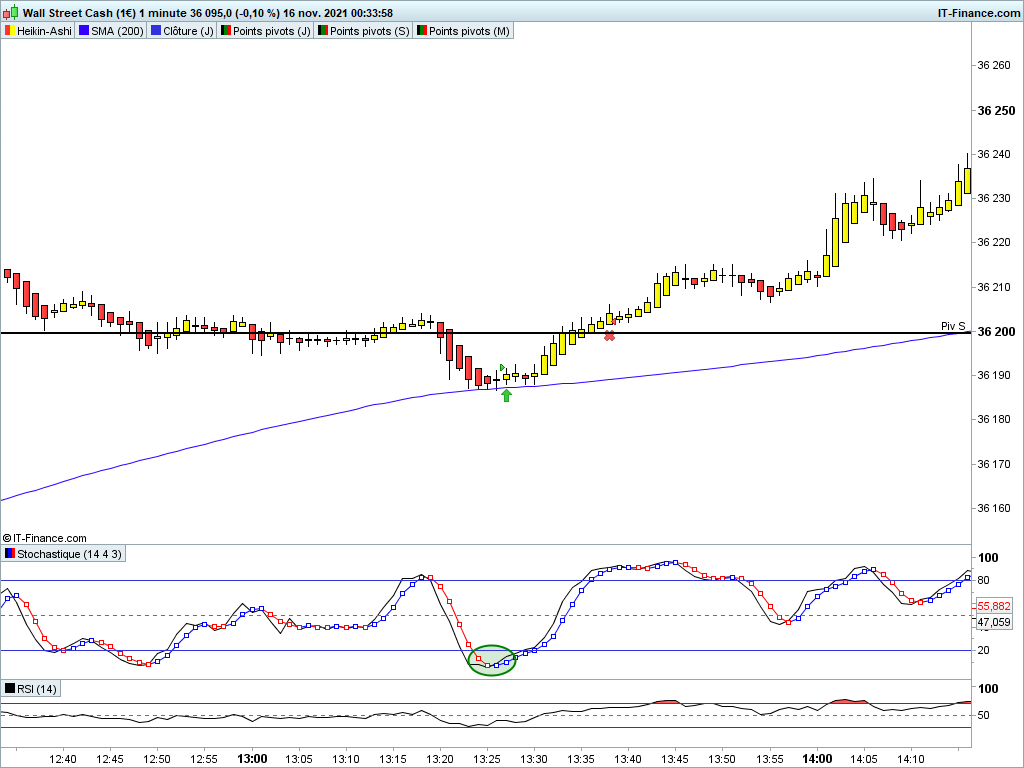Image resolution: width=1024 pixels, height=768 pixels.
Task: Click the black RSI color icon
Action: 10,688
